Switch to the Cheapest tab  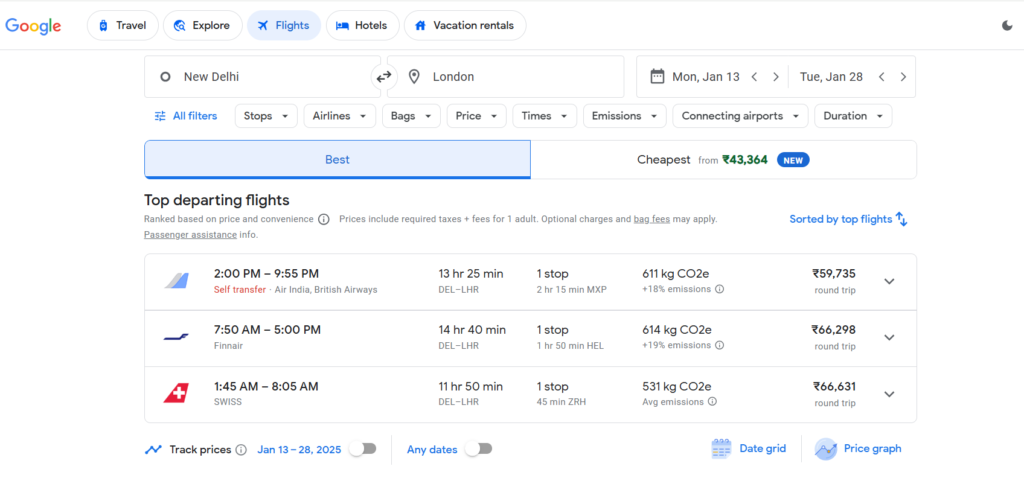(723, 159)
